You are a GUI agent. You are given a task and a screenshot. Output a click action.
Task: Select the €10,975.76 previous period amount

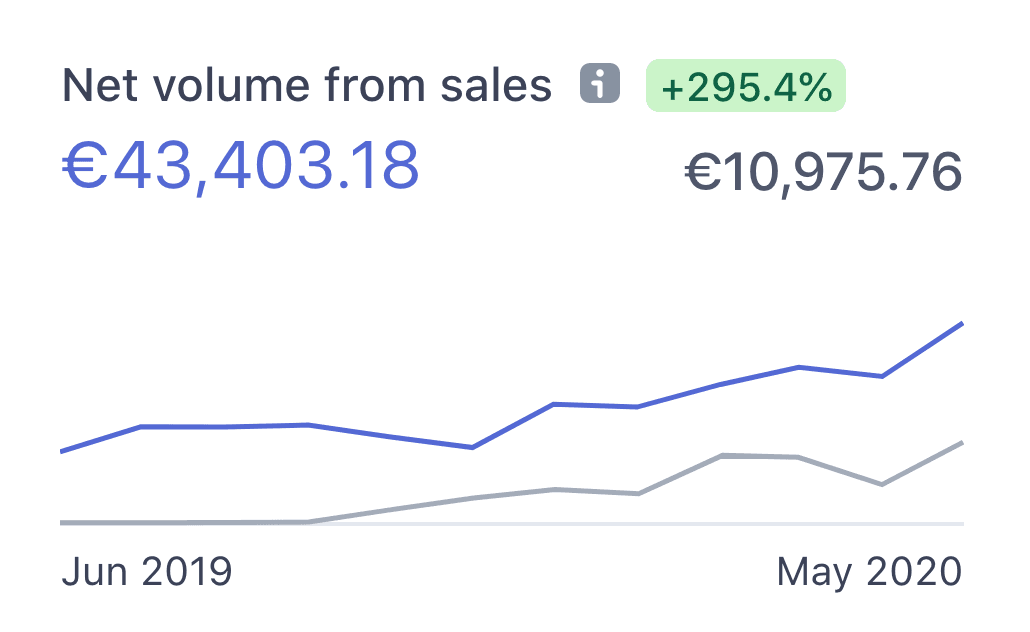pos(823,172)
